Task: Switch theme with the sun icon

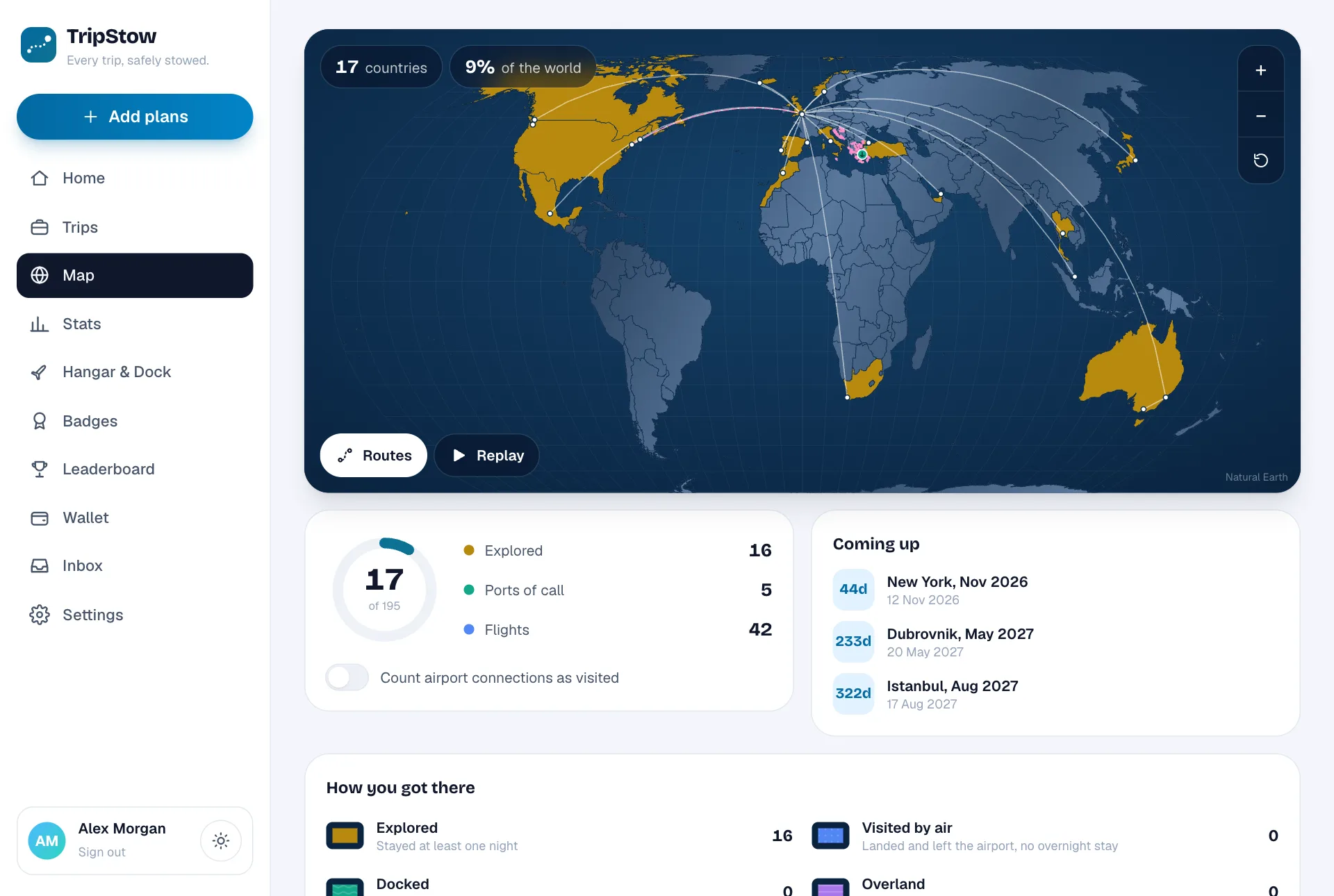Action: pyautogui.click(x=221, y=841)
